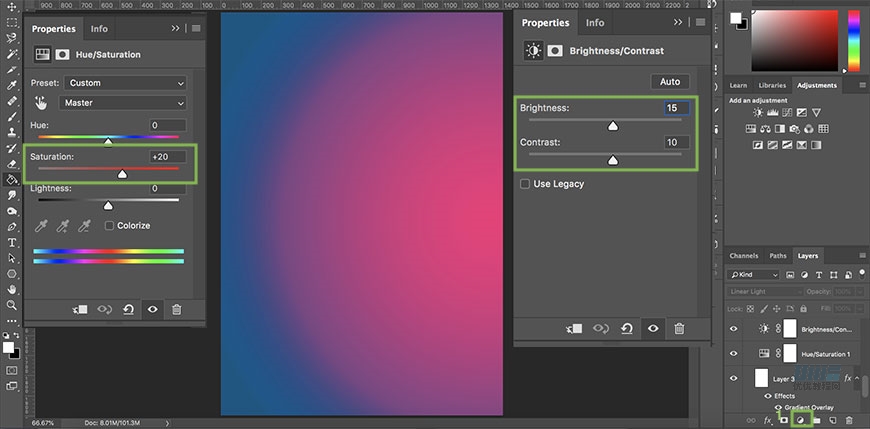Open the Master channel dropdown
Viewport: 870px width, 429px height.
click(x=124, y=103)
